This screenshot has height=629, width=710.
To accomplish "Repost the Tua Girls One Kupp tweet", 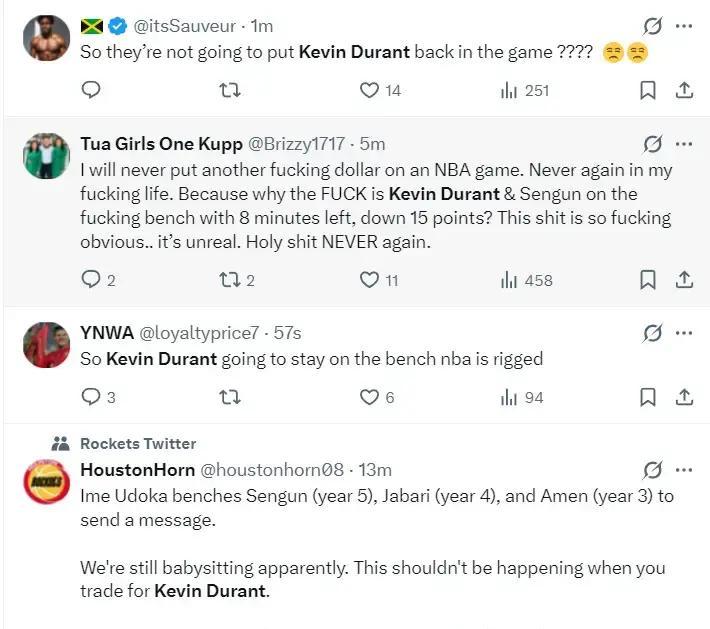I will [x=229, y=280].
